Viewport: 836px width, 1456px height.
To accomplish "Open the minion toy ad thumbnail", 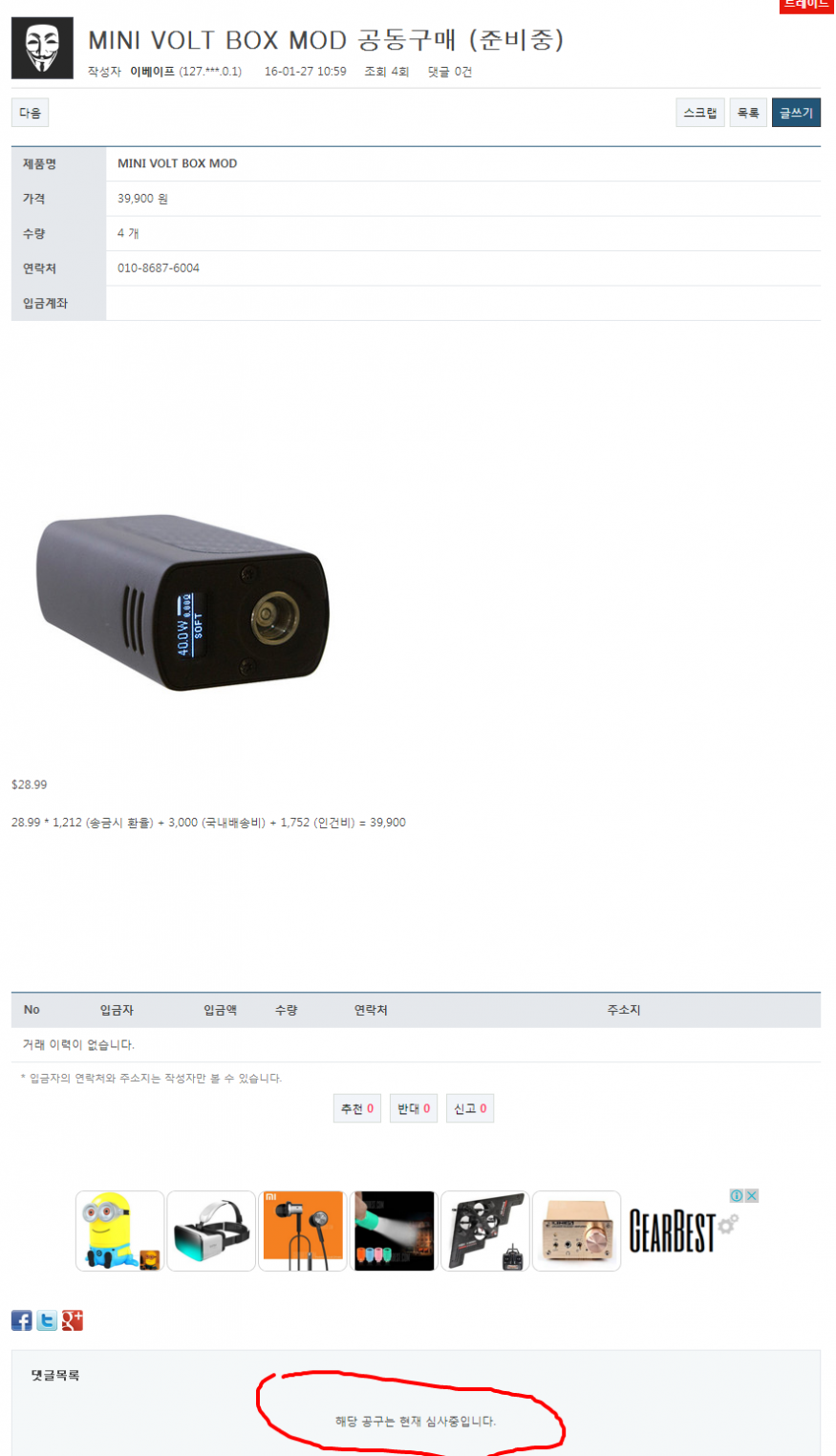I will (x=120, y=1231).
